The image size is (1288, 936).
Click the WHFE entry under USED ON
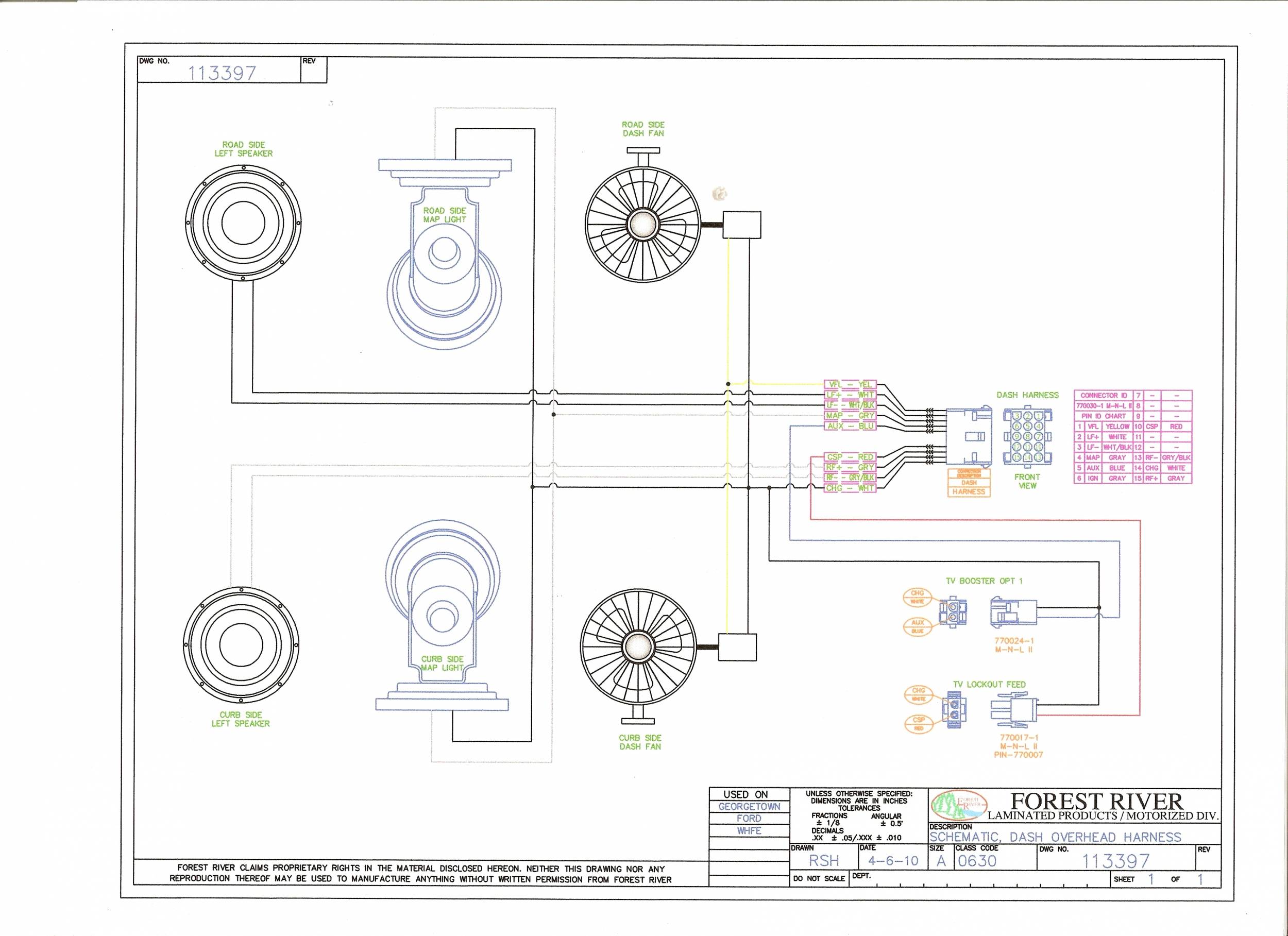point(749,830)
